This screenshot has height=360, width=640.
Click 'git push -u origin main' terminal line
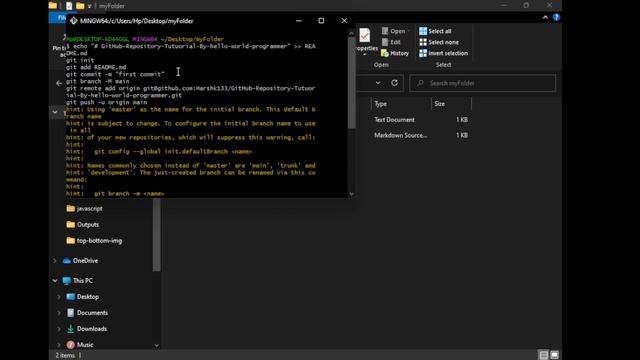point(107,102)
